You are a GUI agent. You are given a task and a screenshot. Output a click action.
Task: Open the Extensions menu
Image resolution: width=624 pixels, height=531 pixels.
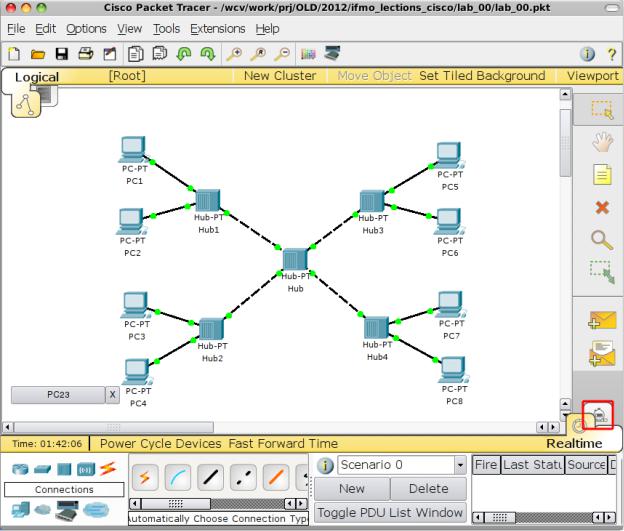(218, 29)
